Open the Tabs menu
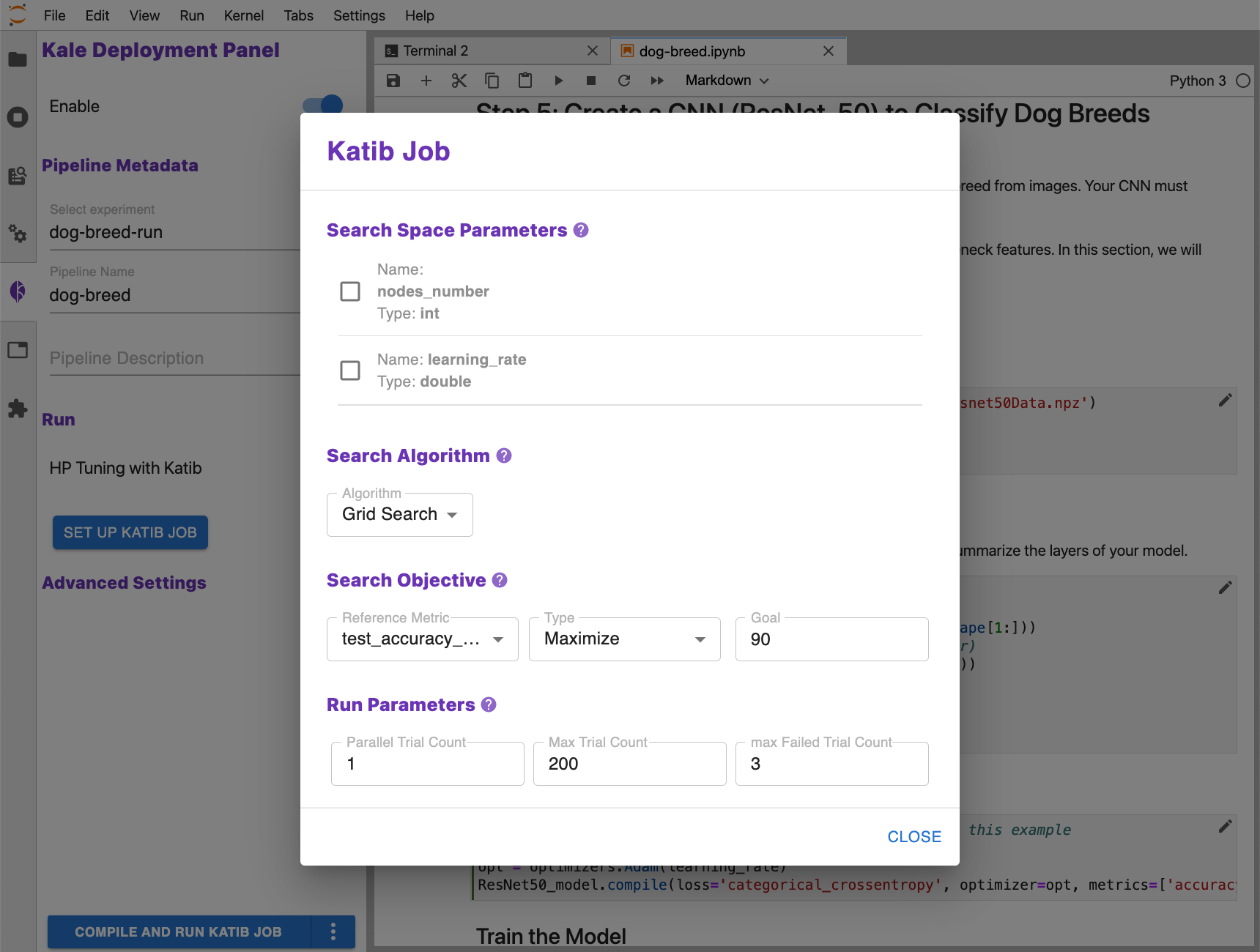 [x=299, y=15]
